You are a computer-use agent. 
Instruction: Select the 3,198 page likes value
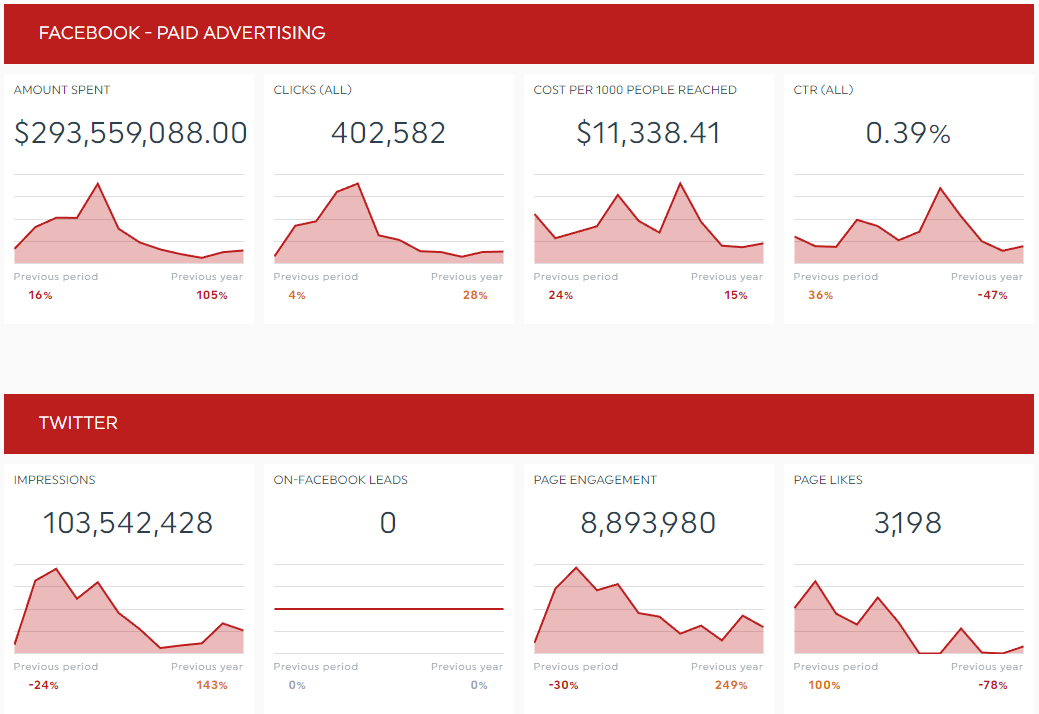pos(908,523)
